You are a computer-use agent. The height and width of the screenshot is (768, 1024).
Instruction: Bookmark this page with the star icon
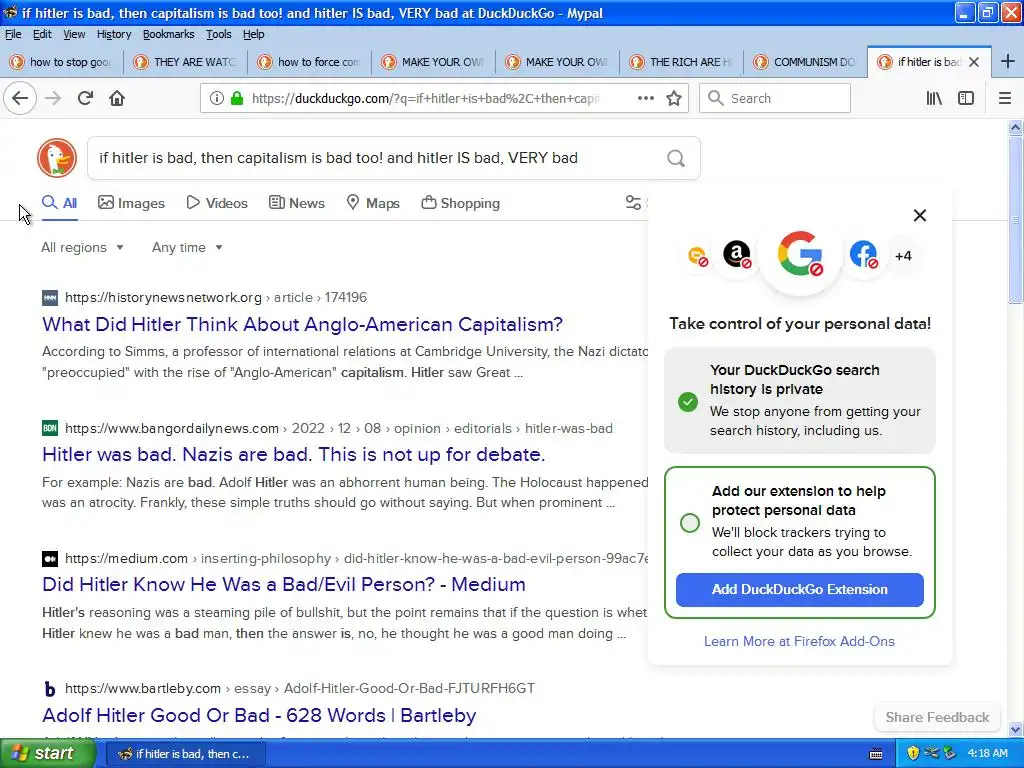coord(674,99)
